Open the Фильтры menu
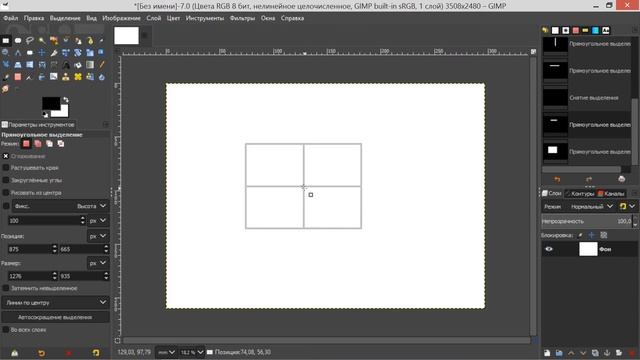The height and width of the screenshot is (360, 640). click(242, 18)
